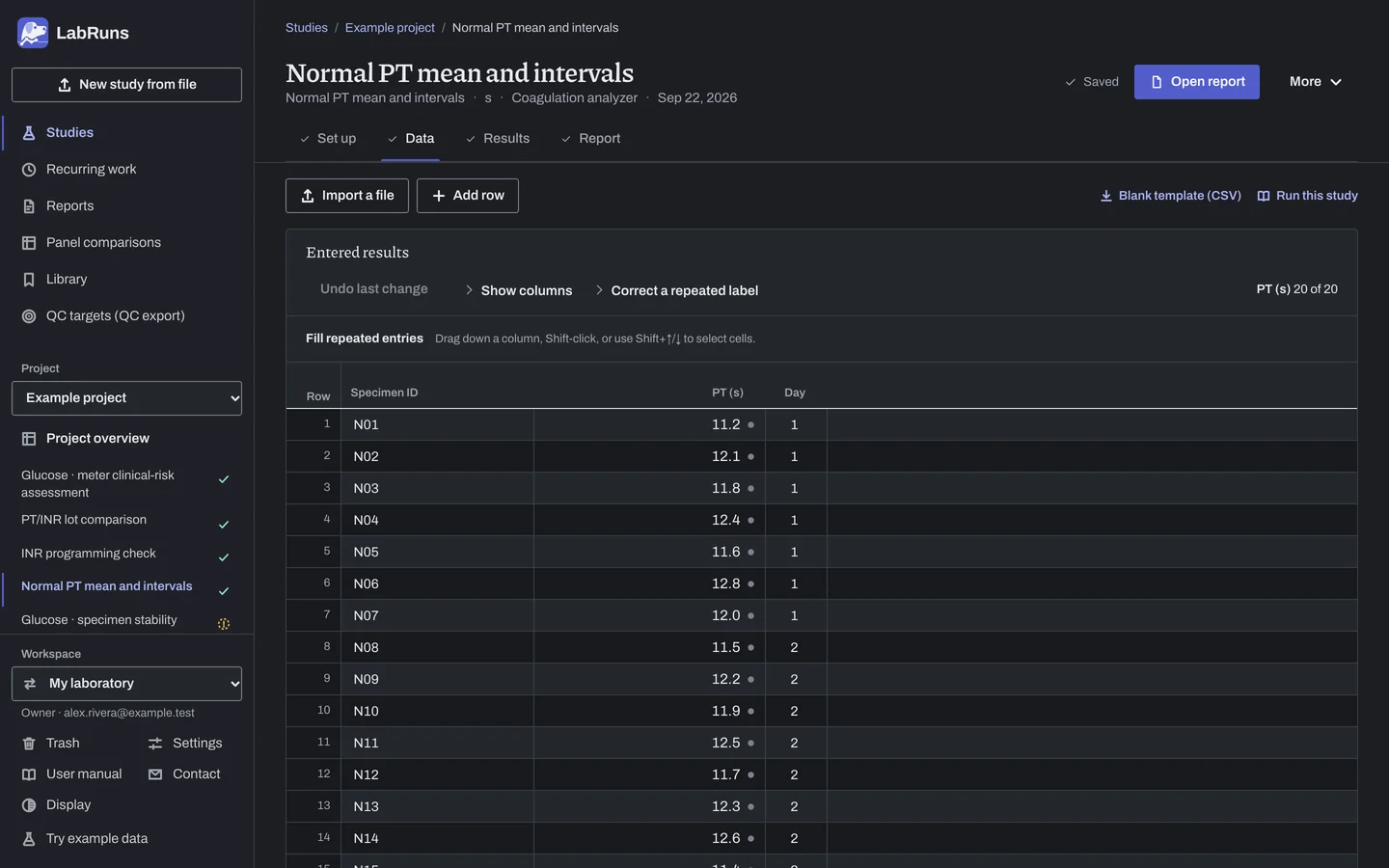1389x868 pixels.
Task: Open the My laboratory workspace dropdown
Action: (126, 684)
